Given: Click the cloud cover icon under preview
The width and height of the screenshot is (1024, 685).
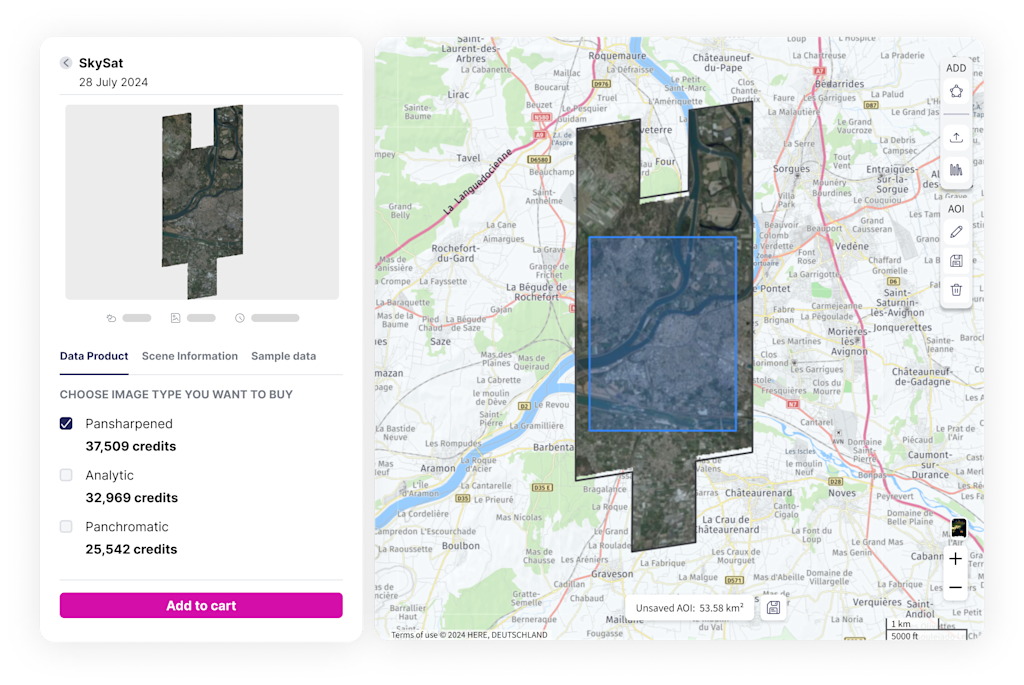Looking at the screenshot, I should click(x=111, y=318).
